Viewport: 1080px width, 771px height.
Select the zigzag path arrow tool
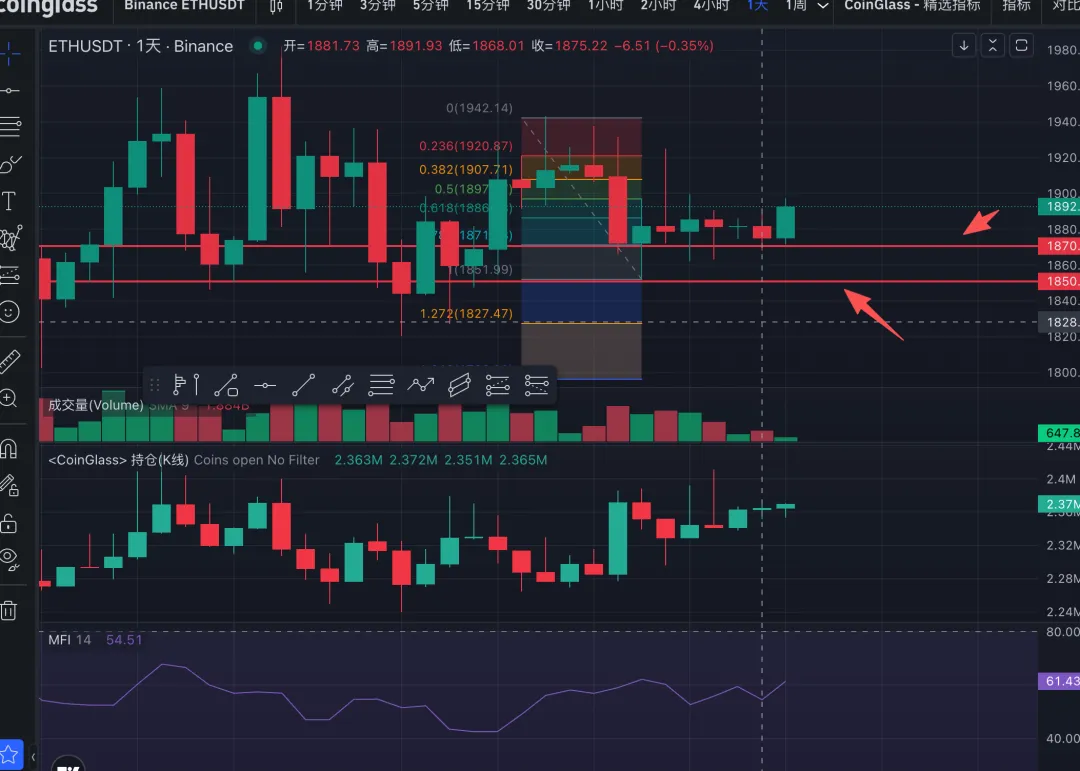[420, 385]
